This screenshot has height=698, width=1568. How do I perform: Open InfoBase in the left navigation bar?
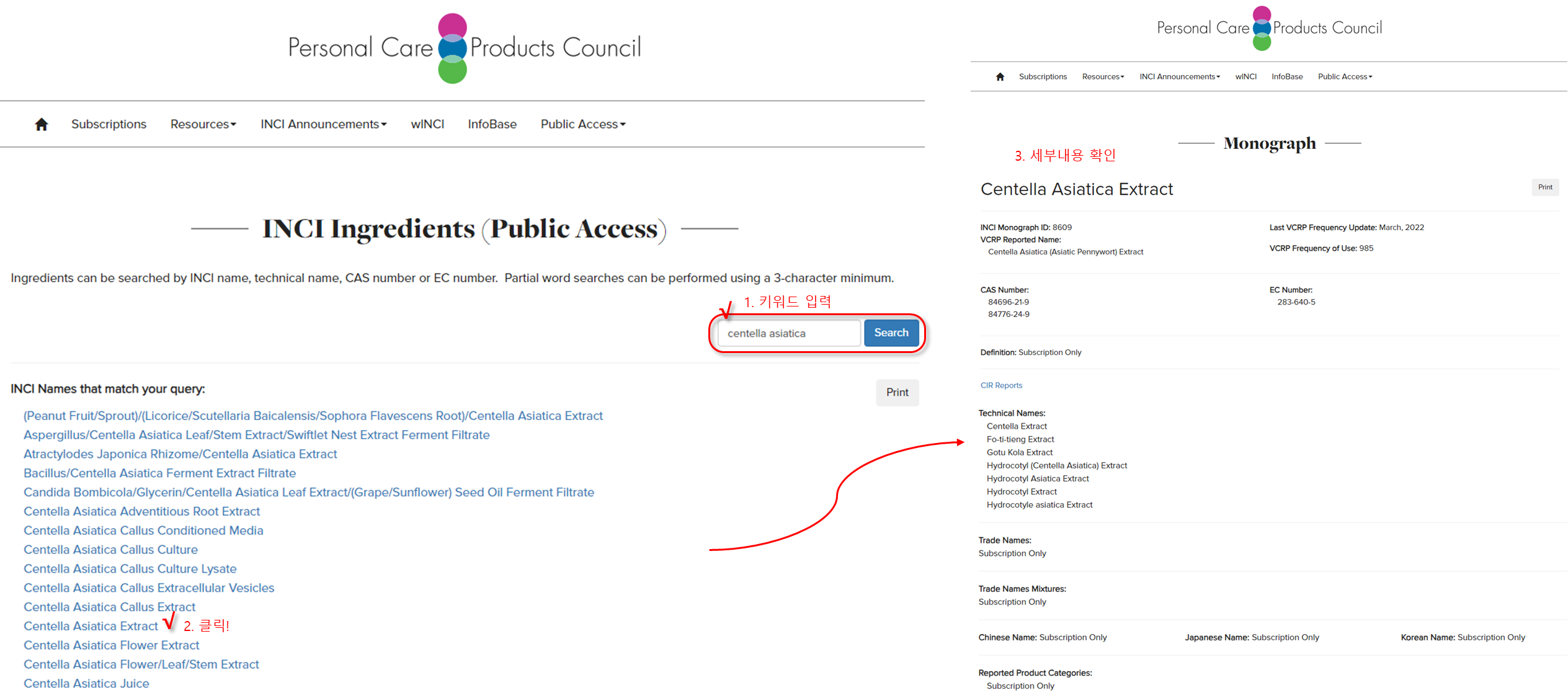492,124
